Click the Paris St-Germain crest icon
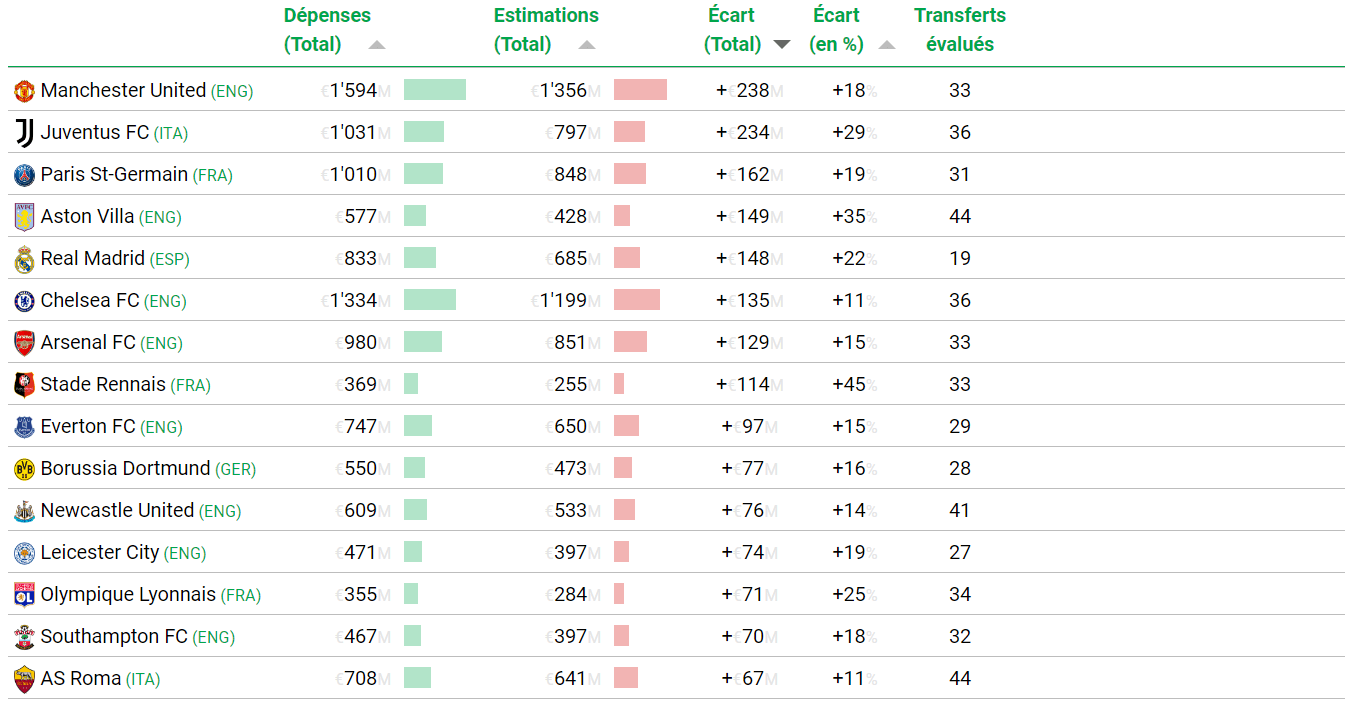 pyautogui.click(x=24, y=175)
